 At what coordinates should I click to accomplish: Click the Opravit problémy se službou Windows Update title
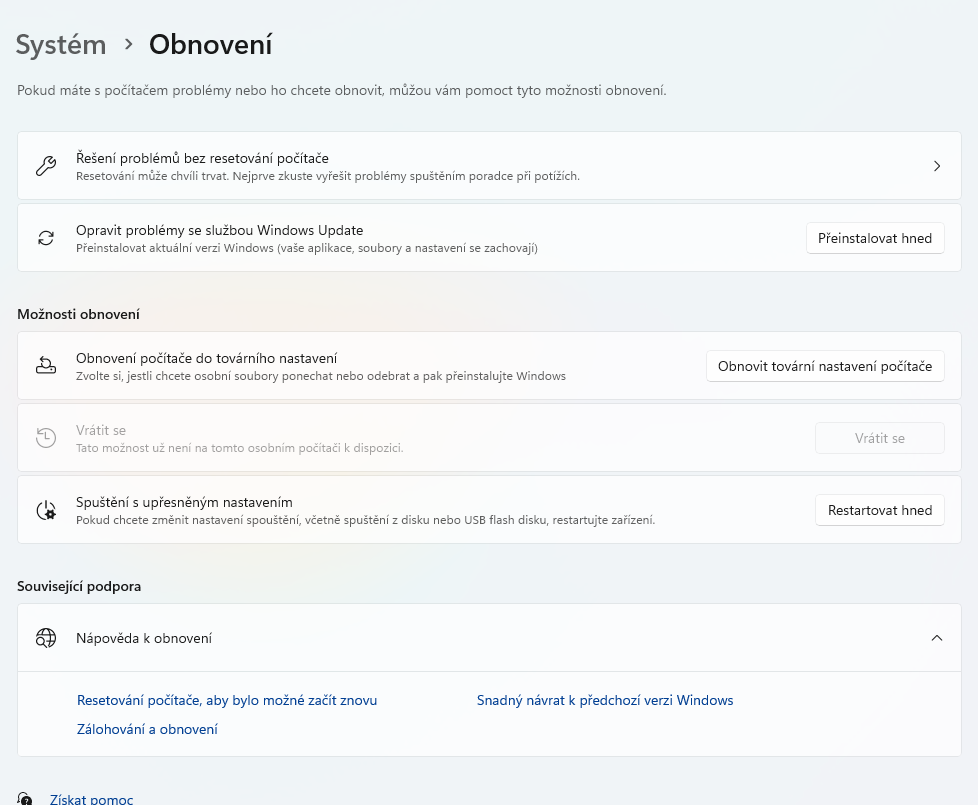click(x=220, y=230)
